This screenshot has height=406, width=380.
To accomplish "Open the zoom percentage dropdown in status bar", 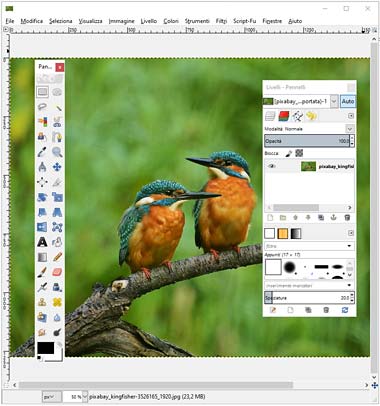I will [x=85, y=397].
